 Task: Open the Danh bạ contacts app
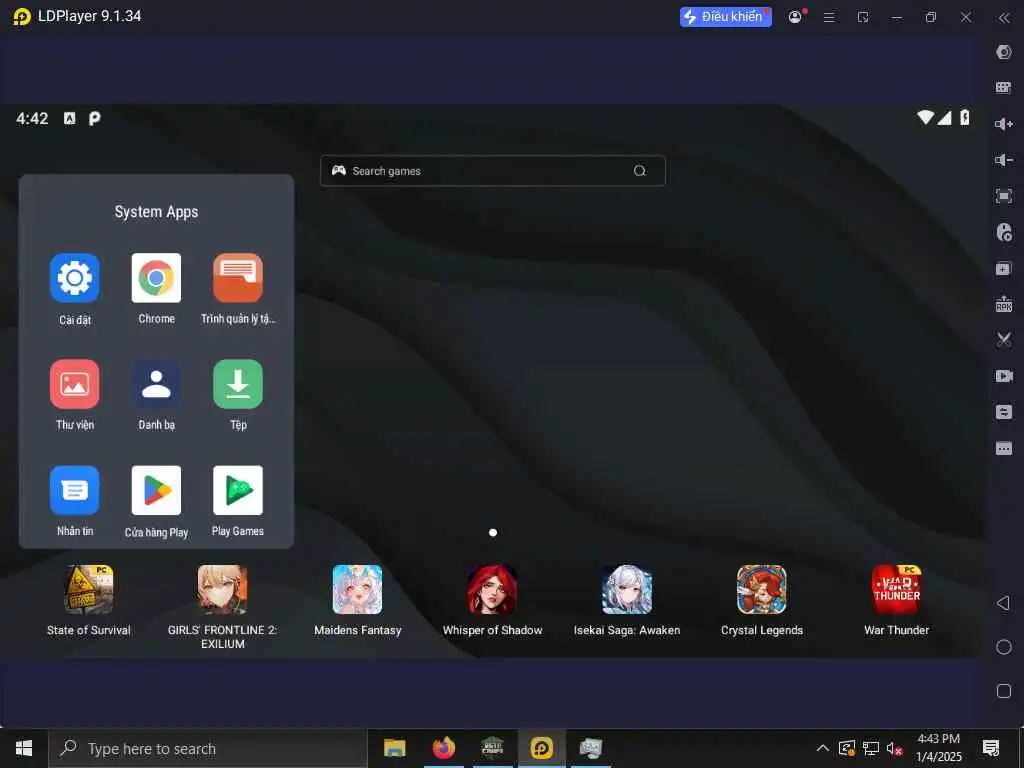point(156,384)
